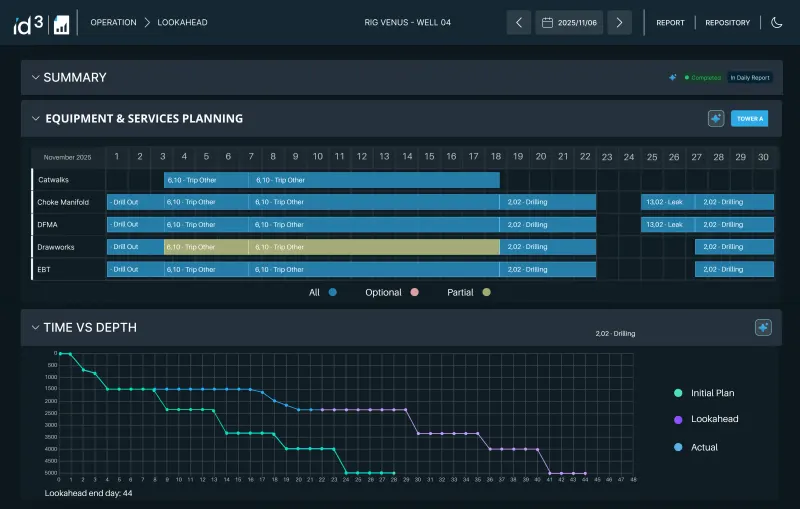The width and height of the screenshot is (800, 509).
Task: Click Drawworks yellow partial Trip Other bar
Action: click(x=206, y=247)
